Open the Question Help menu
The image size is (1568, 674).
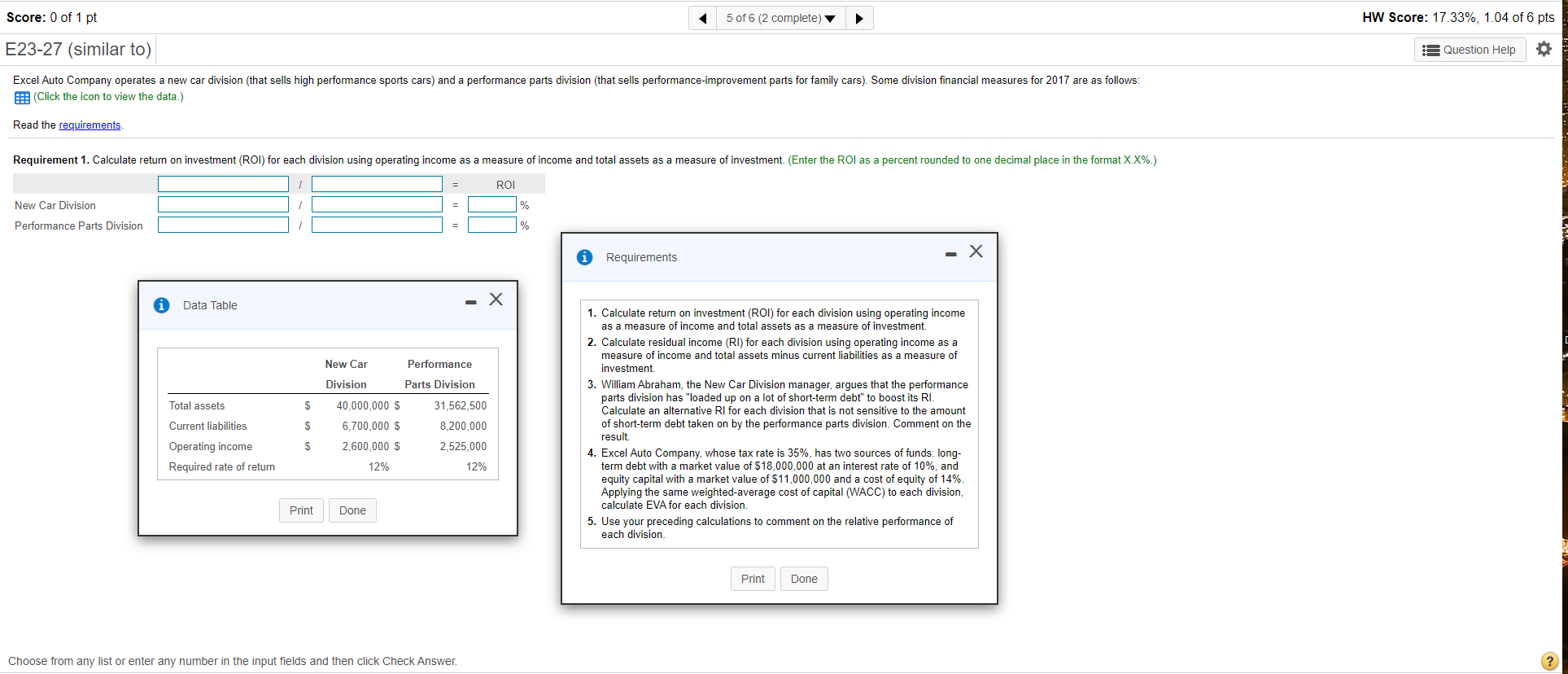pyautogui.click(x=1470, y=50)
